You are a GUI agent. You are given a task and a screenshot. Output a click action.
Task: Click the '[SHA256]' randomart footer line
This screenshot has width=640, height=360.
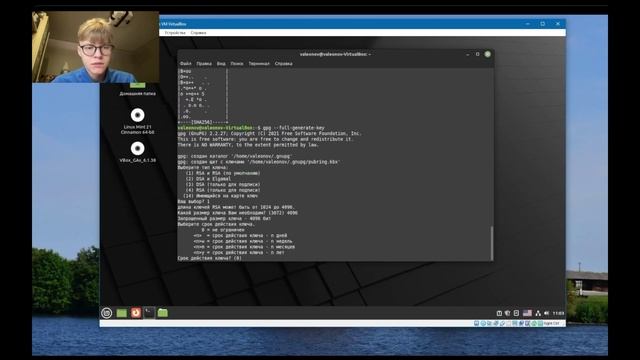(203, 122)
